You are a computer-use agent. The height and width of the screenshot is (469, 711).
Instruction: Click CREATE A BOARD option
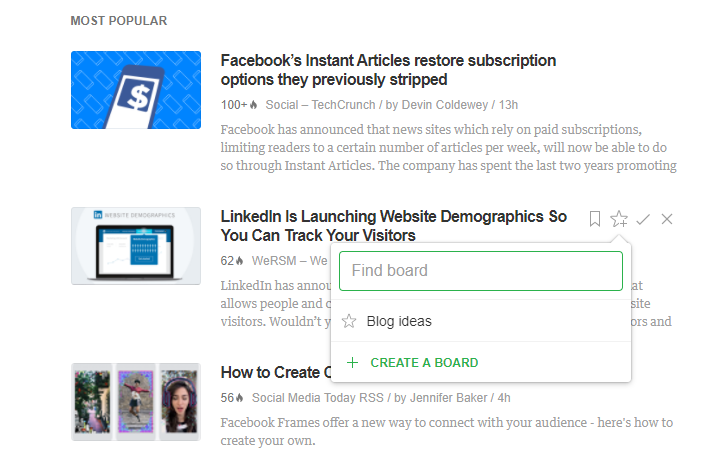424,362
